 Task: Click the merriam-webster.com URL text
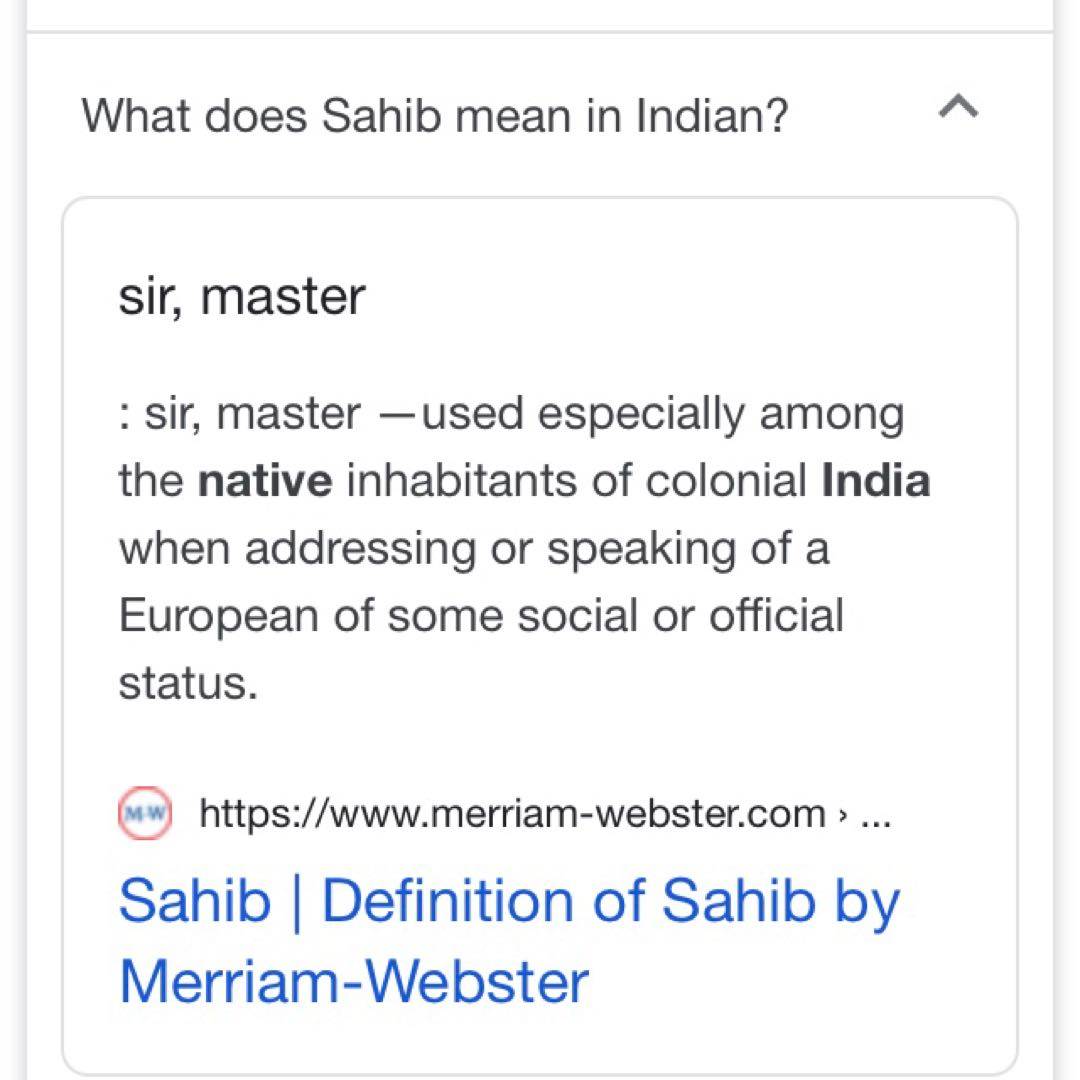pos(512,814)
